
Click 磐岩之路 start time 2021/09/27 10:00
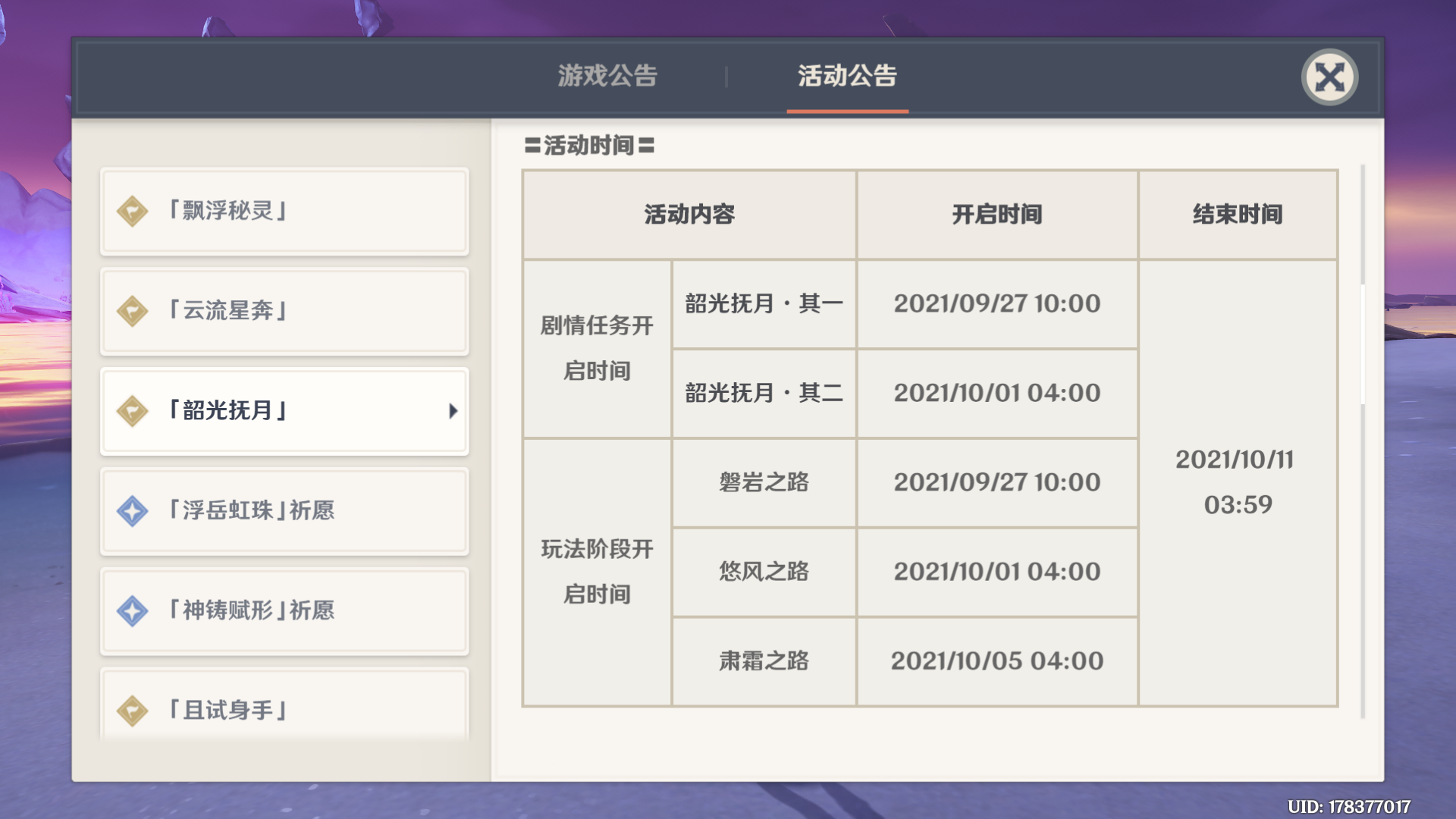[x=997, y=482]
